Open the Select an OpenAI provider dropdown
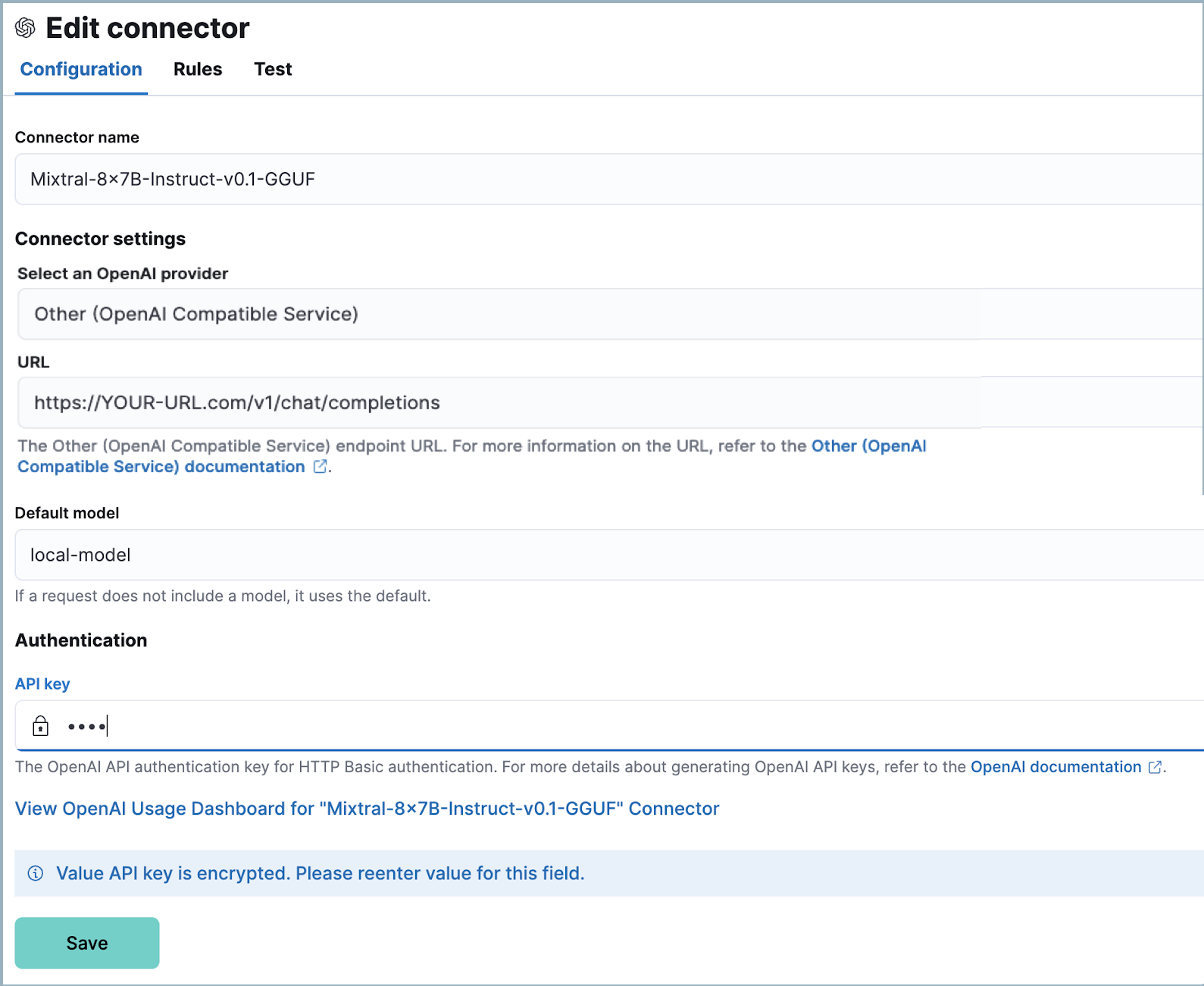 [606, 314]
